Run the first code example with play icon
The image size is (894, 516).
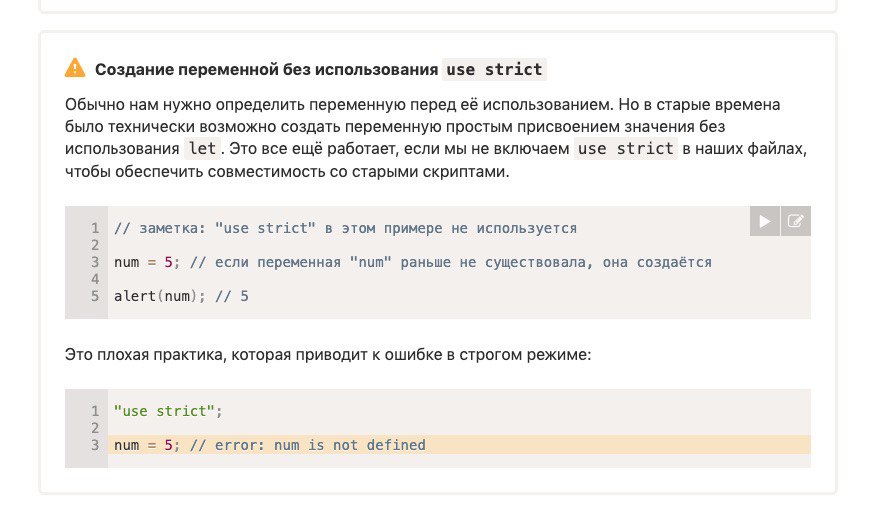pyautogui.click(x=765, y=221)
